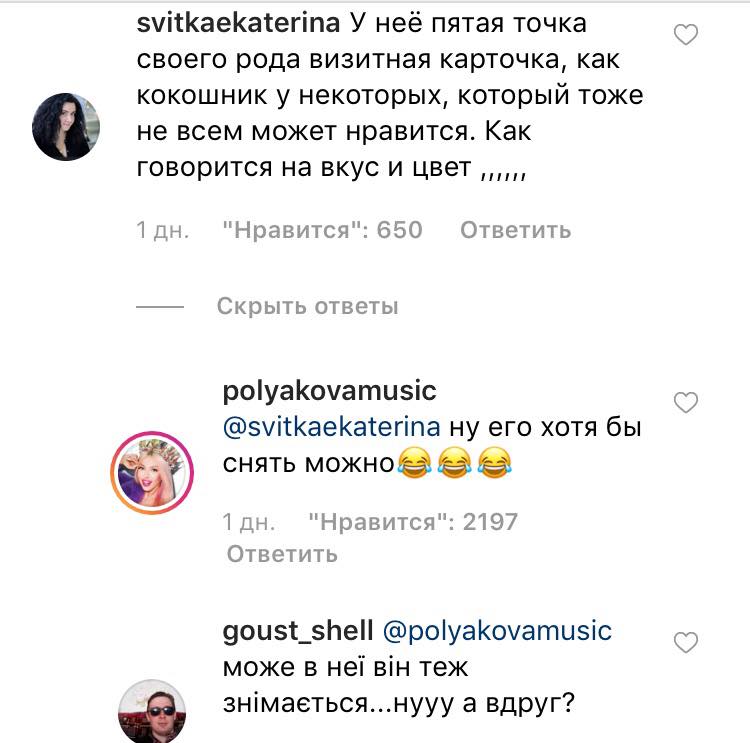Click the 1 дн. timestamp under svitkaekaterina's comment

click(x=162, y=230)
